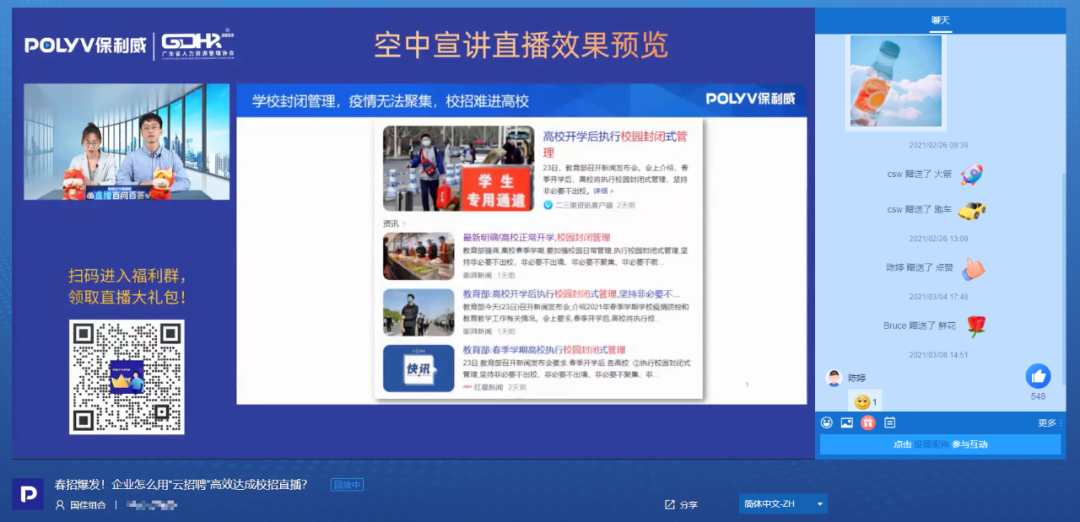
Task: Click the QR code image
Action: pyautogui.click(x=126, y=377)
